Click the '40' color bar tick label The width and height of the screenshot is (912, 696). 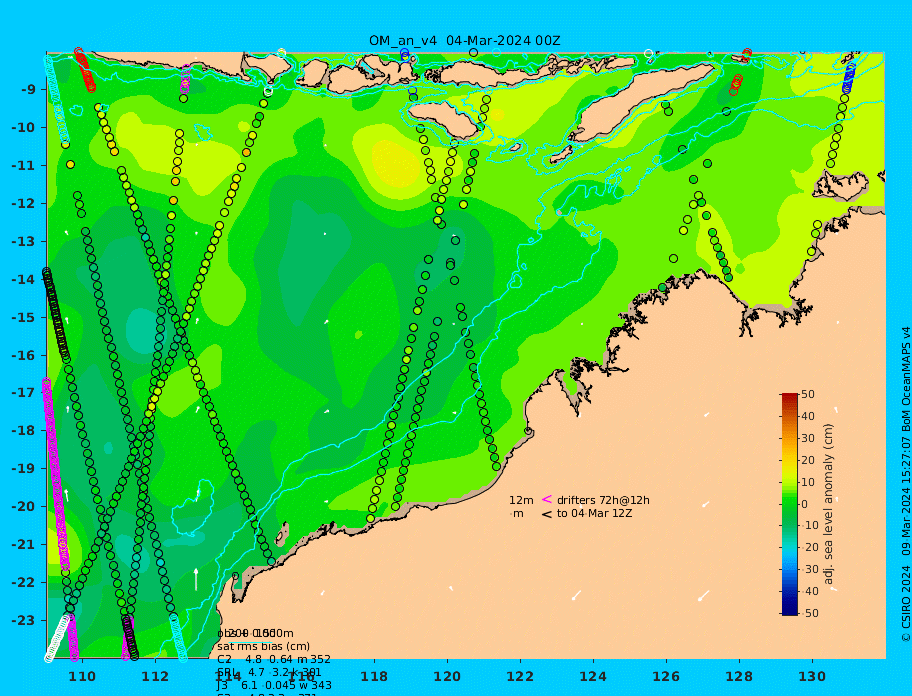click(808, 416)
